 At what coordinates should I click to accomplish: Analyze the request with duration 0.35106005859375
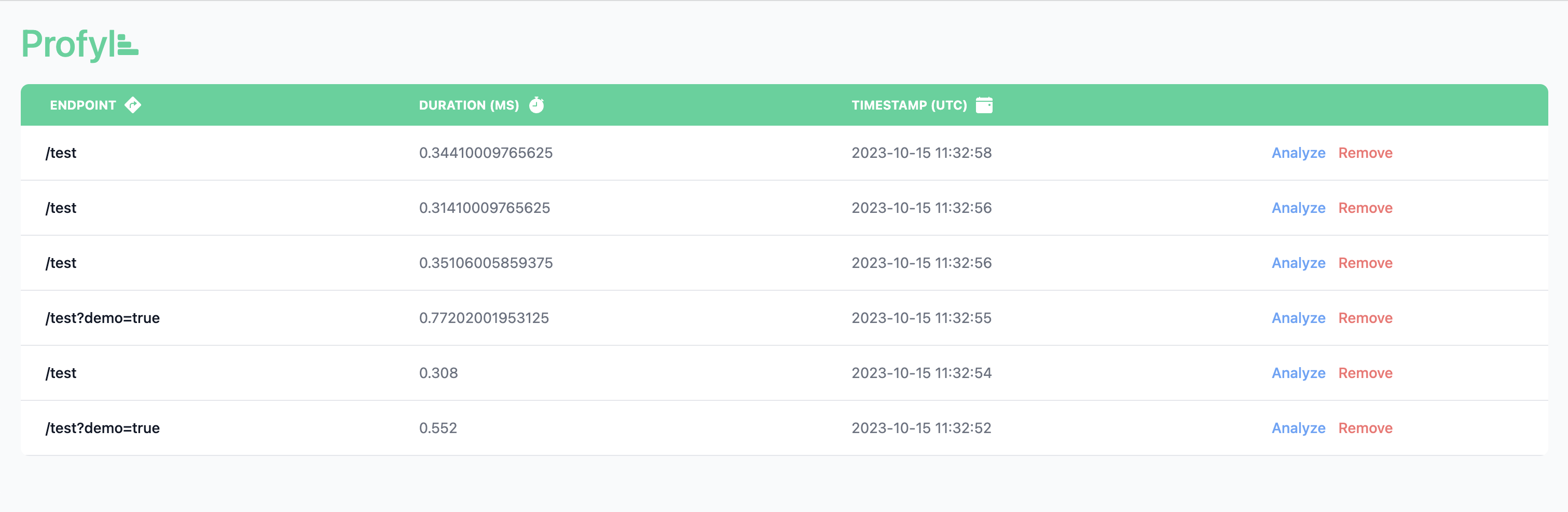pyautogui.click(x=1298, y=263)
